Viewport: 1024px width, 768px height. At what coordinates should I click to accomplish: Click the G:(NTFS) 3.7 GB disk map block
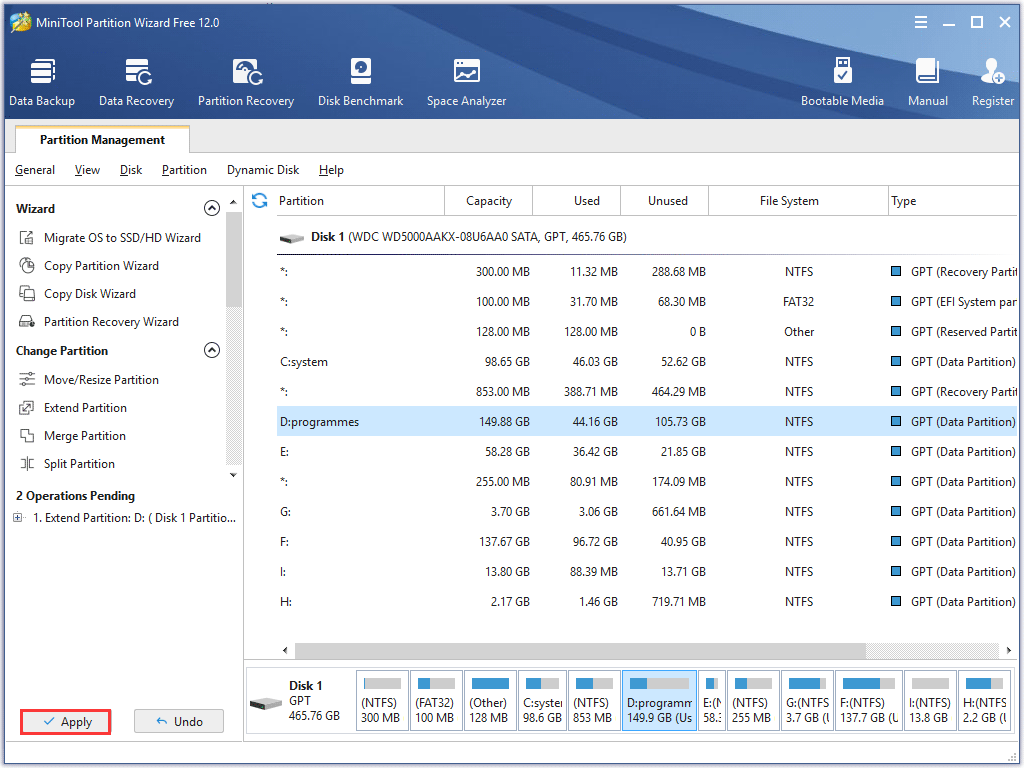(x=807, y=701)
